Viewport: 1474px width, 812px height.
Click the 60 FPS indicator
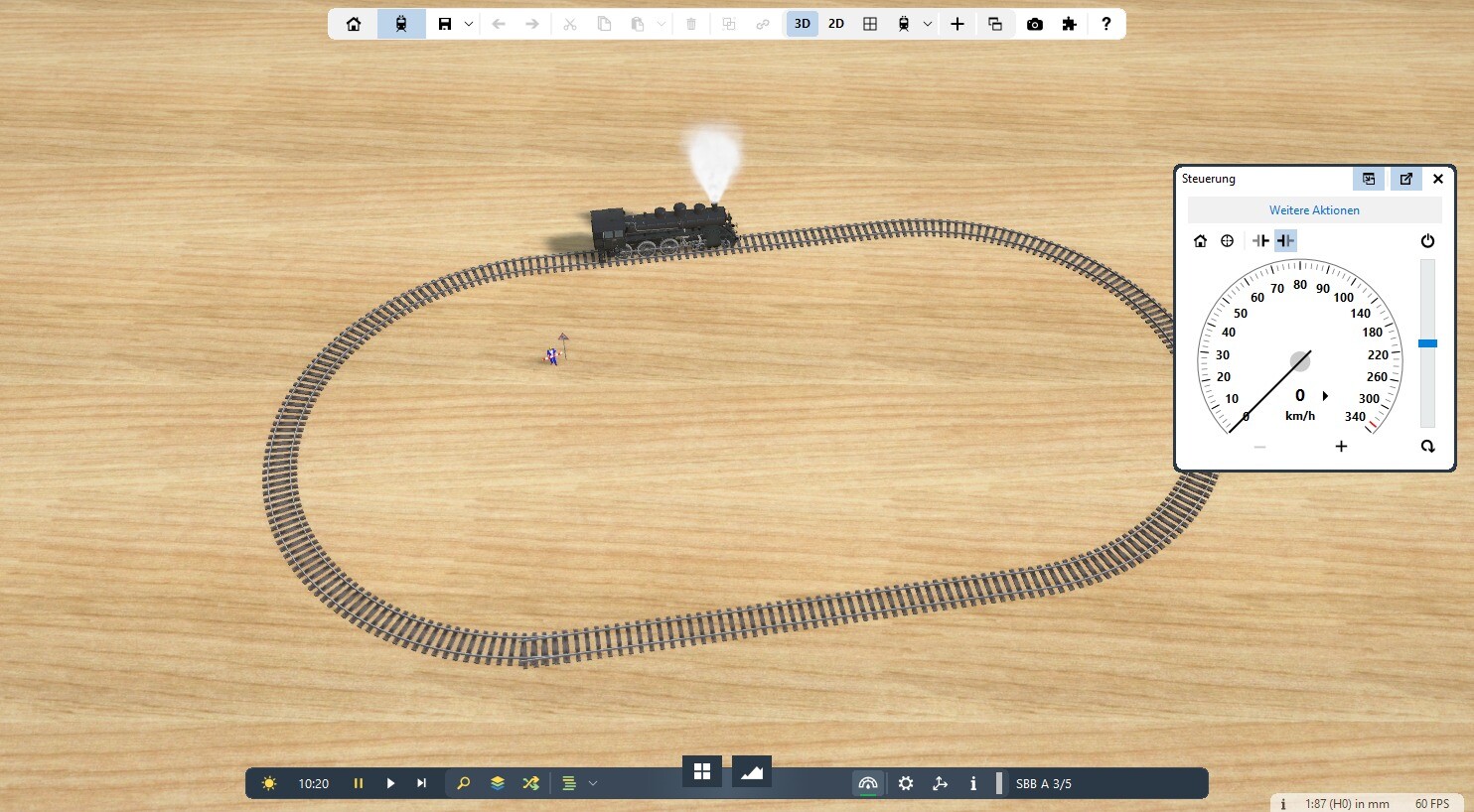[1432, 803]
